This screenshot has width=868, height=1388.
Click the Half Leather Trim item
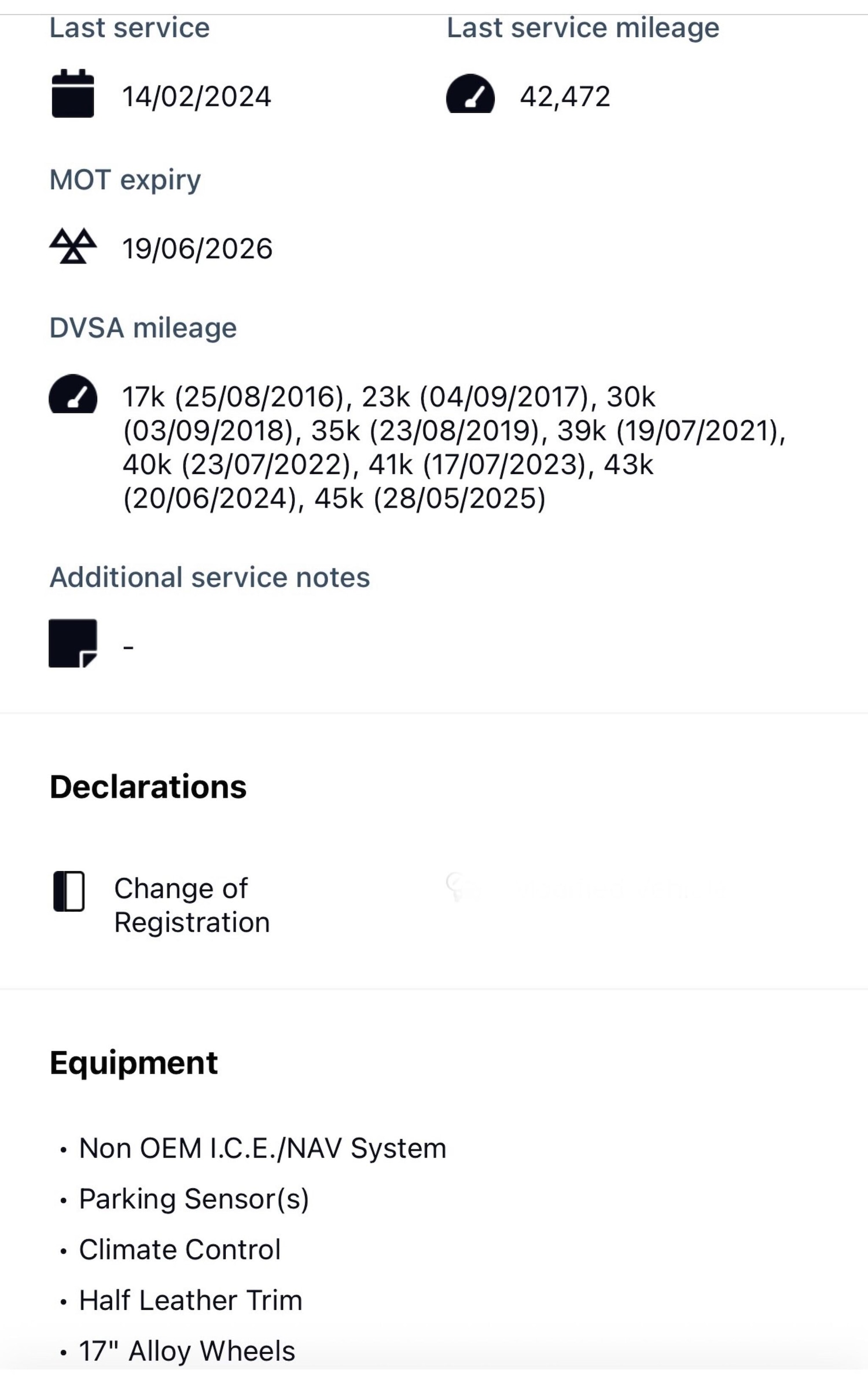pyautogui.click(x=190, y=1300)
